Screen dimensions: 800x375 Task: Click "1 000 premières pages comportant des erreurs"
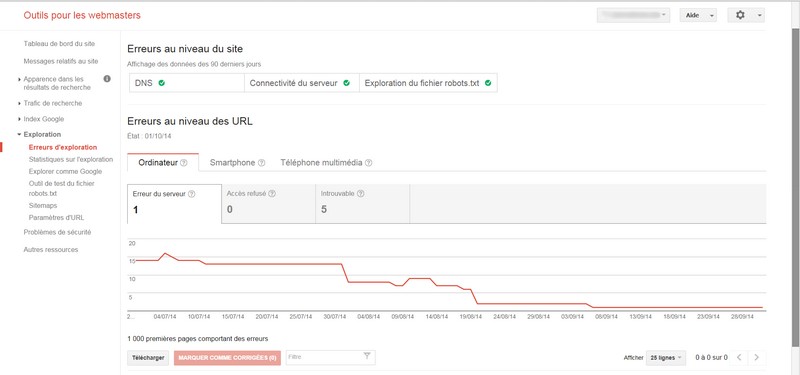click(x=197, y=338)
